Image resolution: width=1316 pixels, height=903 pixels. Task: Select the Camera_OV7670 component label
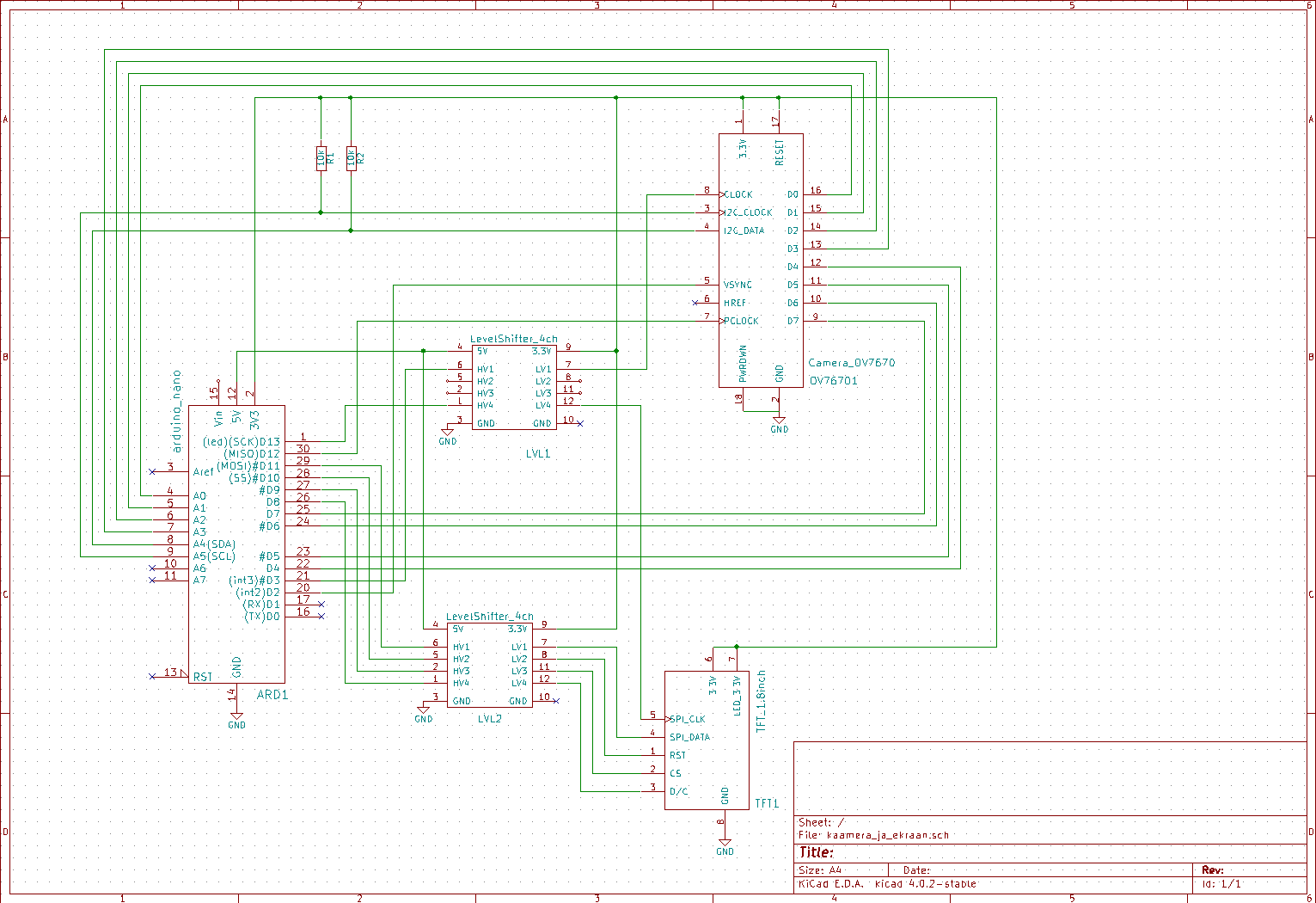click(851, 363)
